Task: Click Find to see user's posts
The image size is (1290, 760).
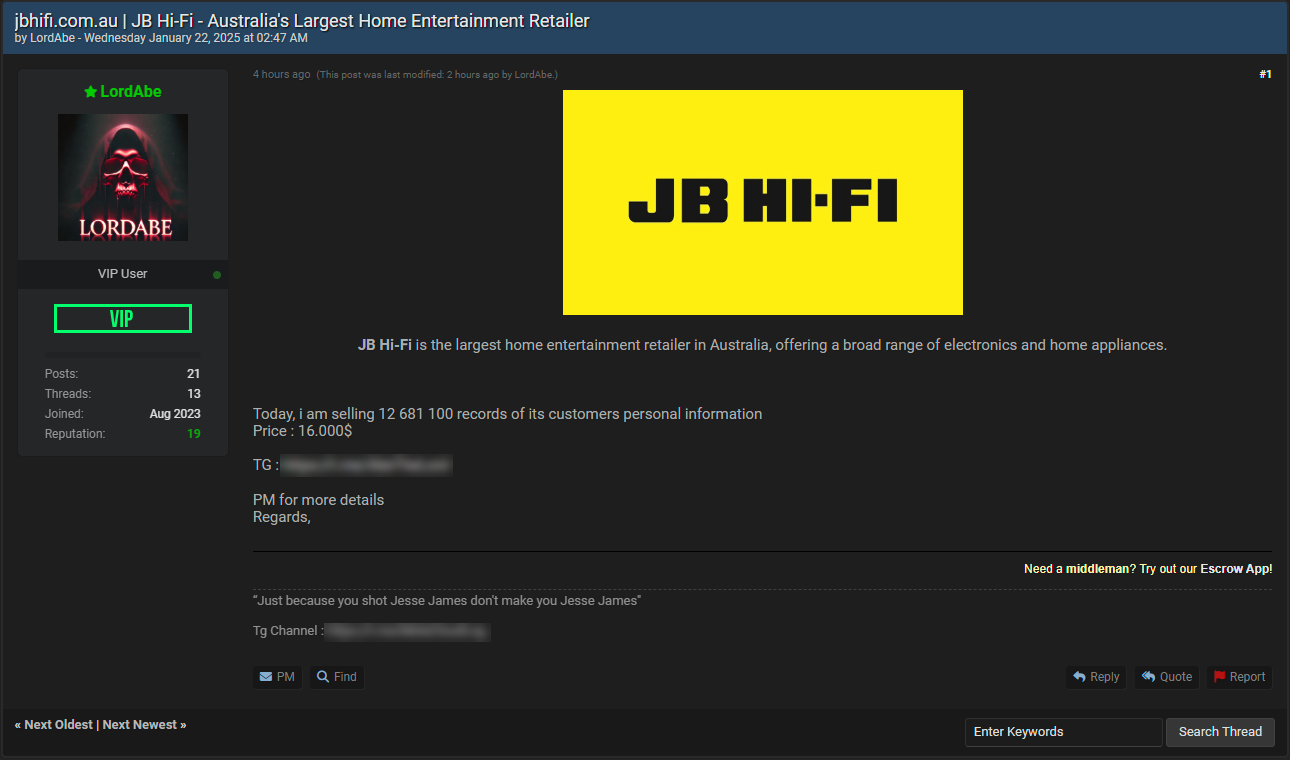Action: pyautogui.click(x=337, y=677)
